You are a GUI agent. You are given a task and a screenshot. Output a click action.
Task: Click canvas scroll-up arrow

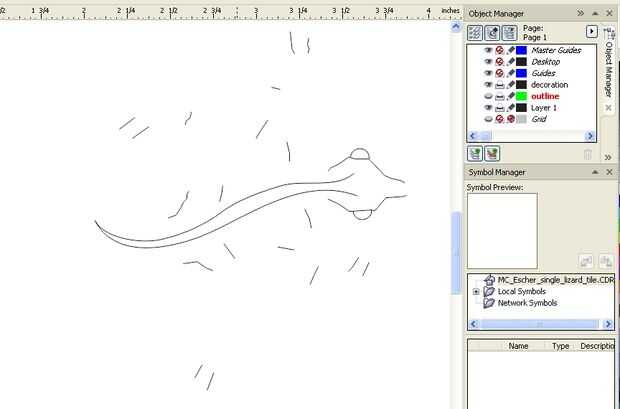[456, 27]
